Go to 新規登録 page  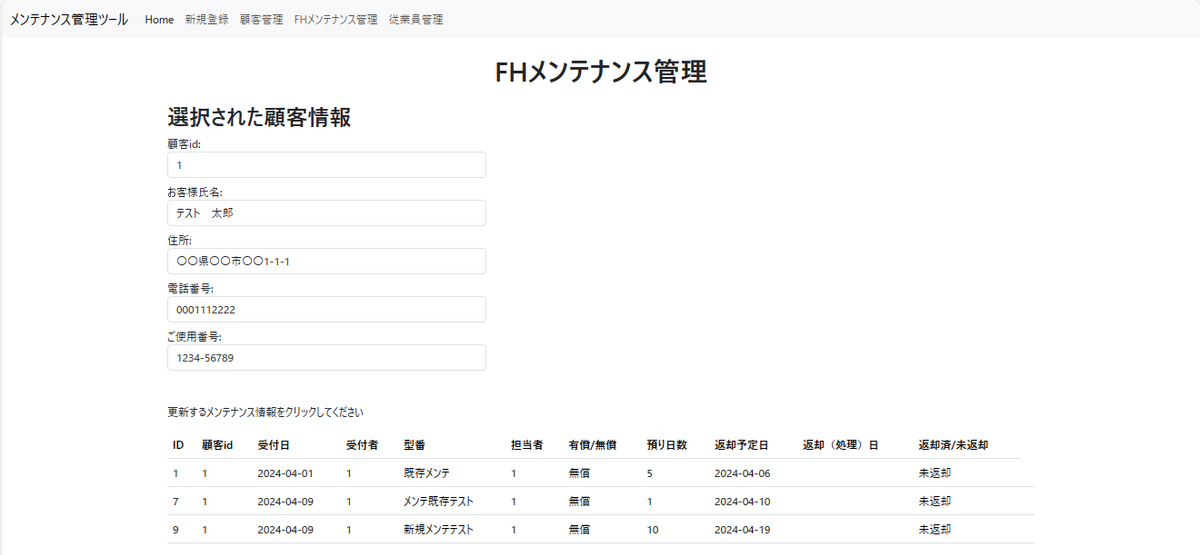click(x=206, y=20)
